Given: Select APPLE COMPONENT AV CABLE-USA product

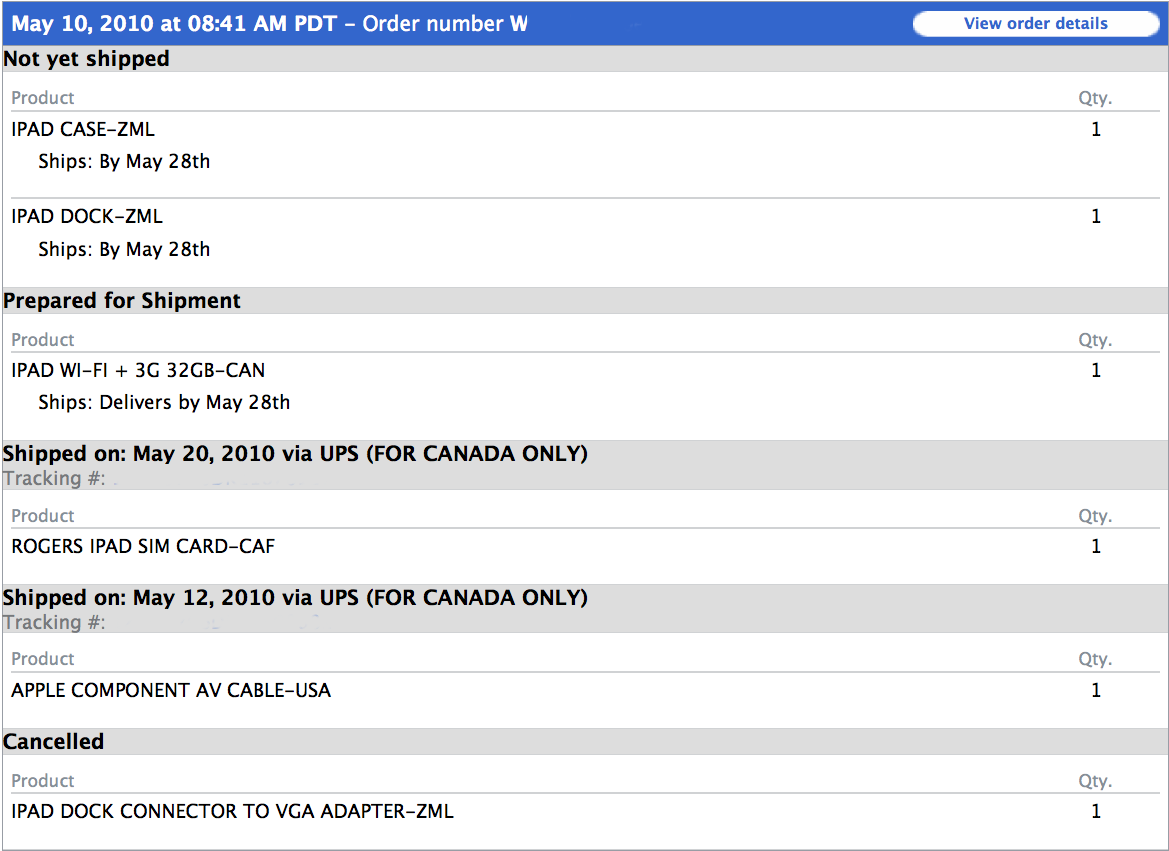Looking at the screenshot, I should pos(171,690).
